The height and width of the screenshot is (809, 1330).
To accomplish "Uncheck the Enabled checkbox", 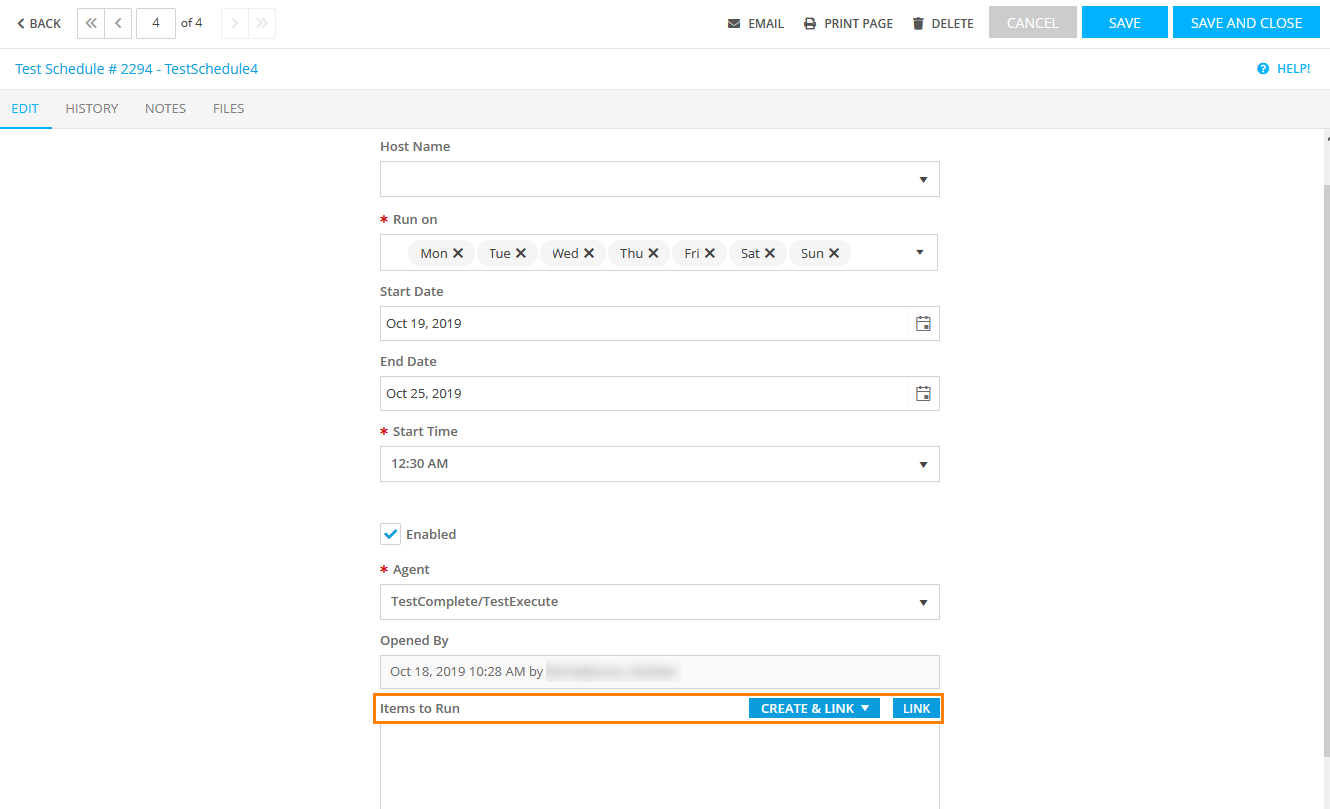I will click(390, 534).
